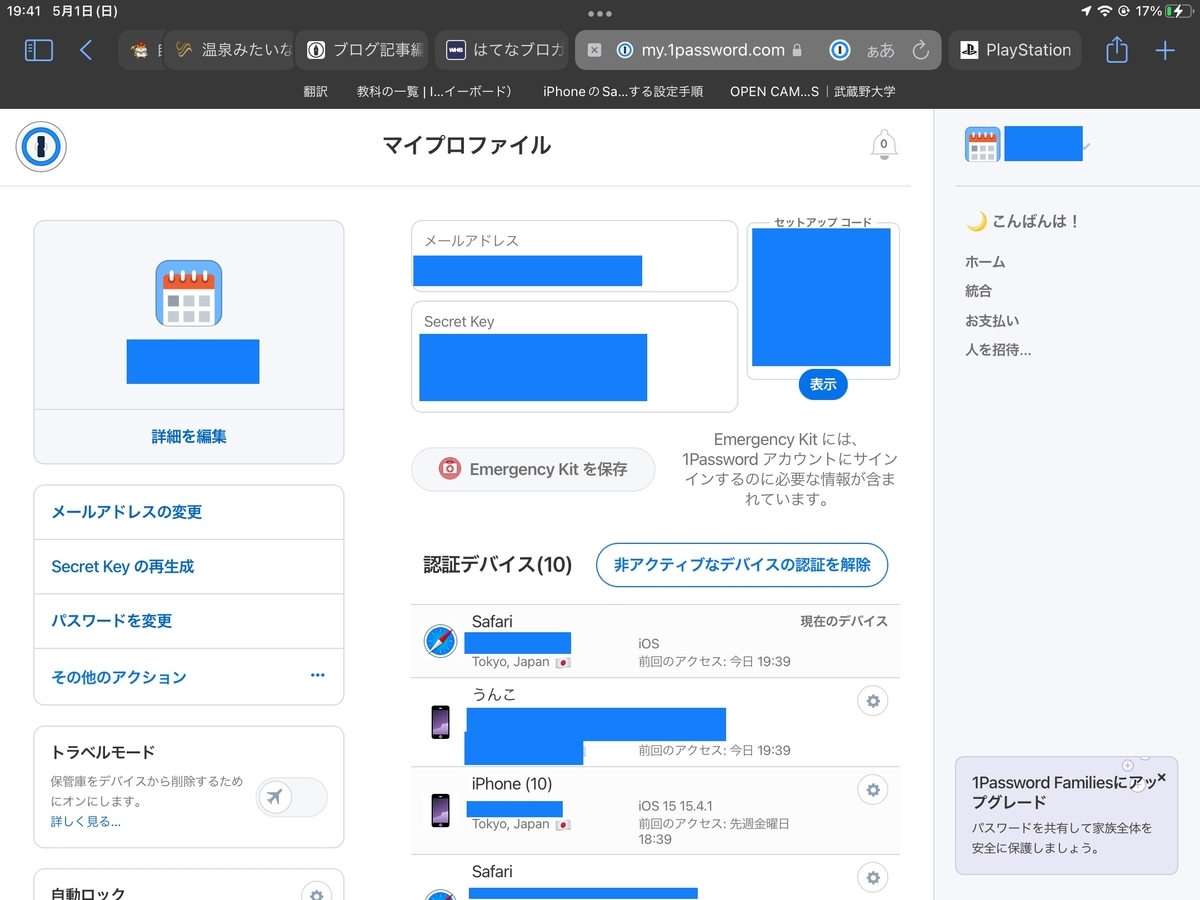1200x900 pixels.
Task: Click 表示 button under setup code
Action: coord(823,384)
